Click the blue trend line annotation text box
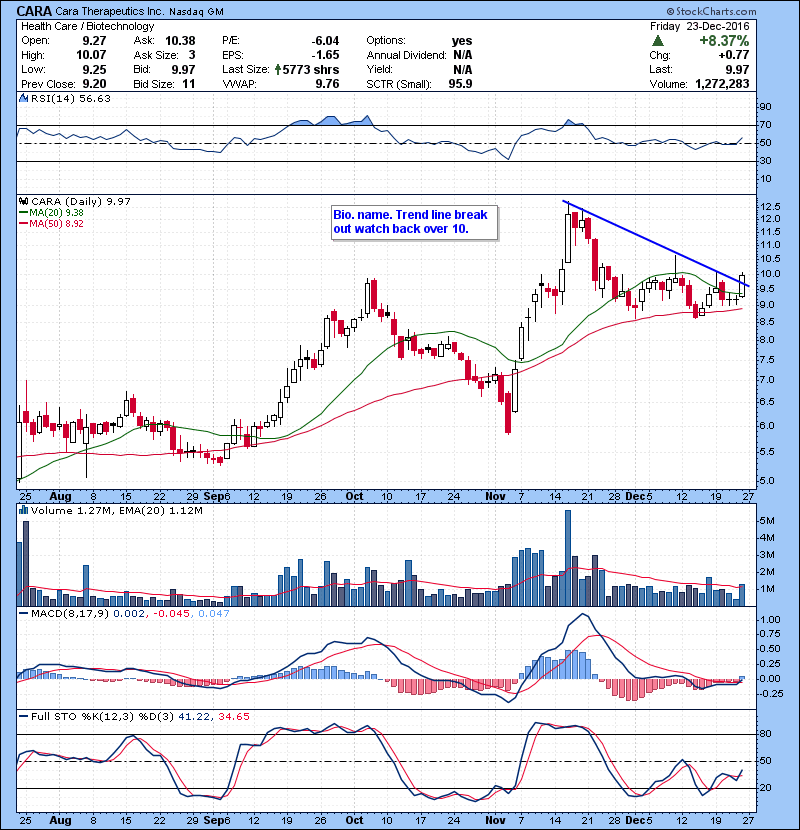This screenshot has height=830, width=800. [414, 222]
